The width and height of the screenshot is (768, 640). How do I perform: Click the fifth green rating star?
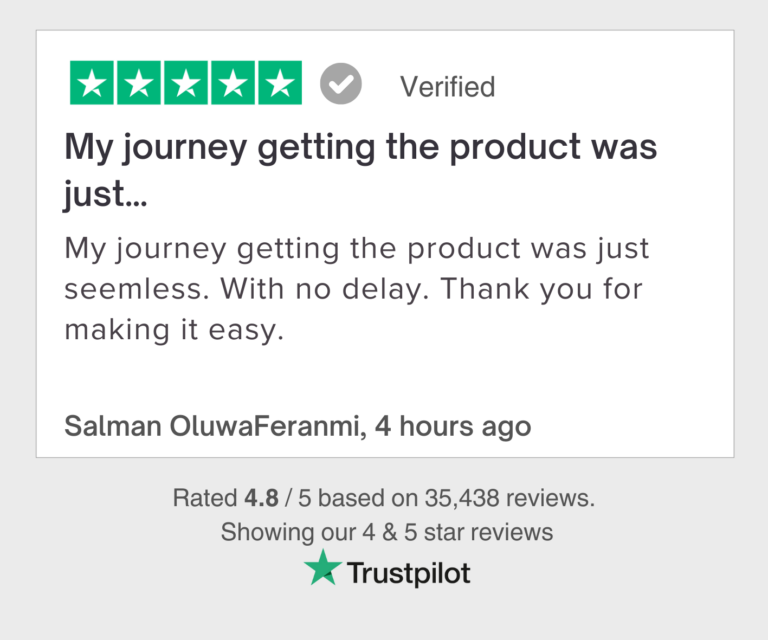(x=279, y=84)
